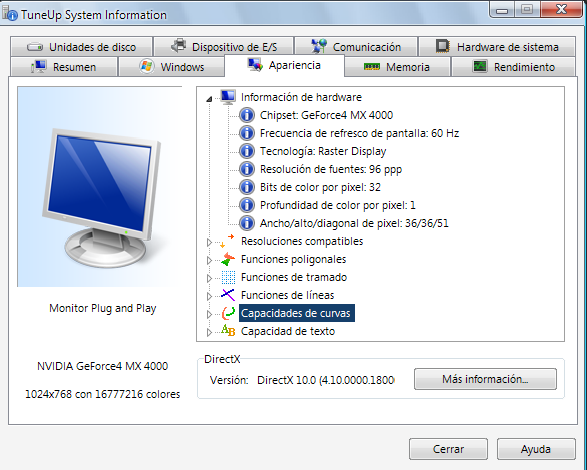Click the network icon on Comunicación tab
Screen dimensions: 587x470
[319, 46]
